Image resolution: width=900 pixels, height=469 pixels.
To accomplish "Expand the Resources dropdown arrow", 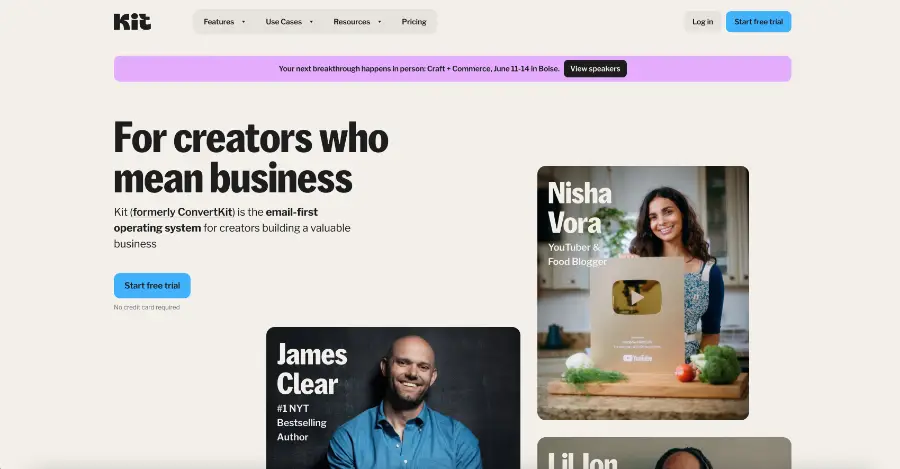I will click(x=379, y=22).
